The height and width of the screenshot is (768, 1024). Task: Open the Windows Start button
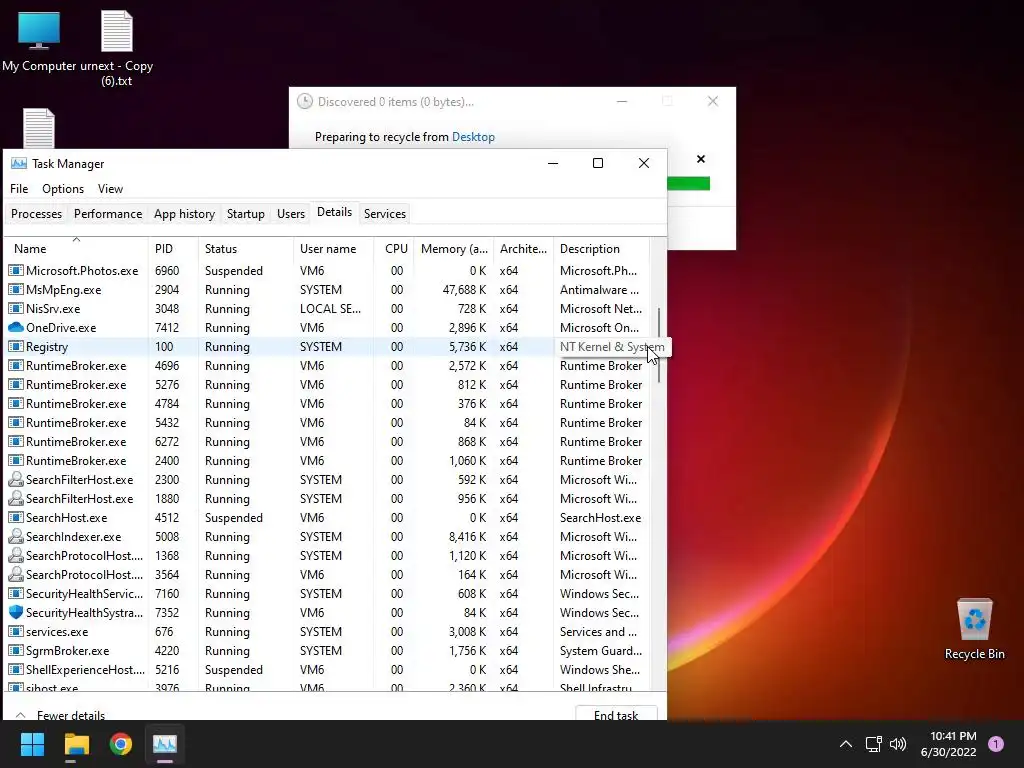[x=32, y=744]
